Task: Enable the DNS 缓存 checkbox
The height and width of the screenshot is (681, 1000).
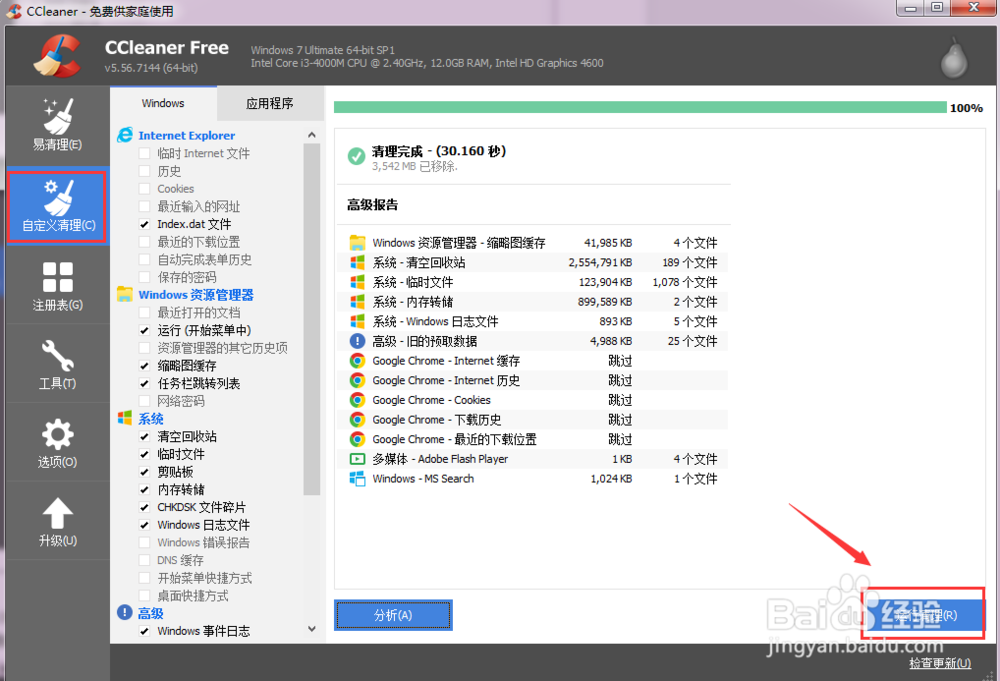Action: [145, 560]
